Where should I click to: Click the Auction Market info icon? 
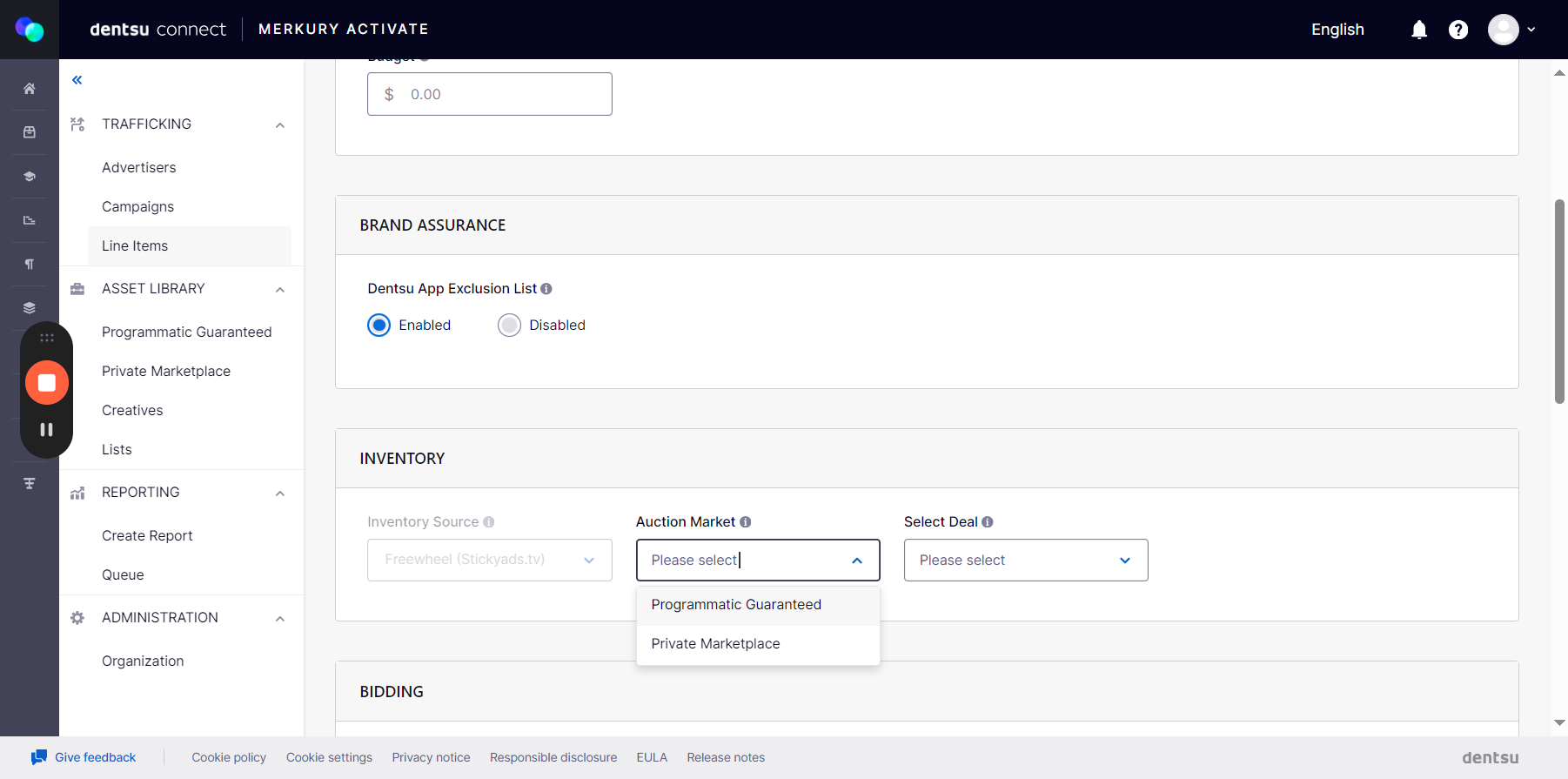(746, 522)
